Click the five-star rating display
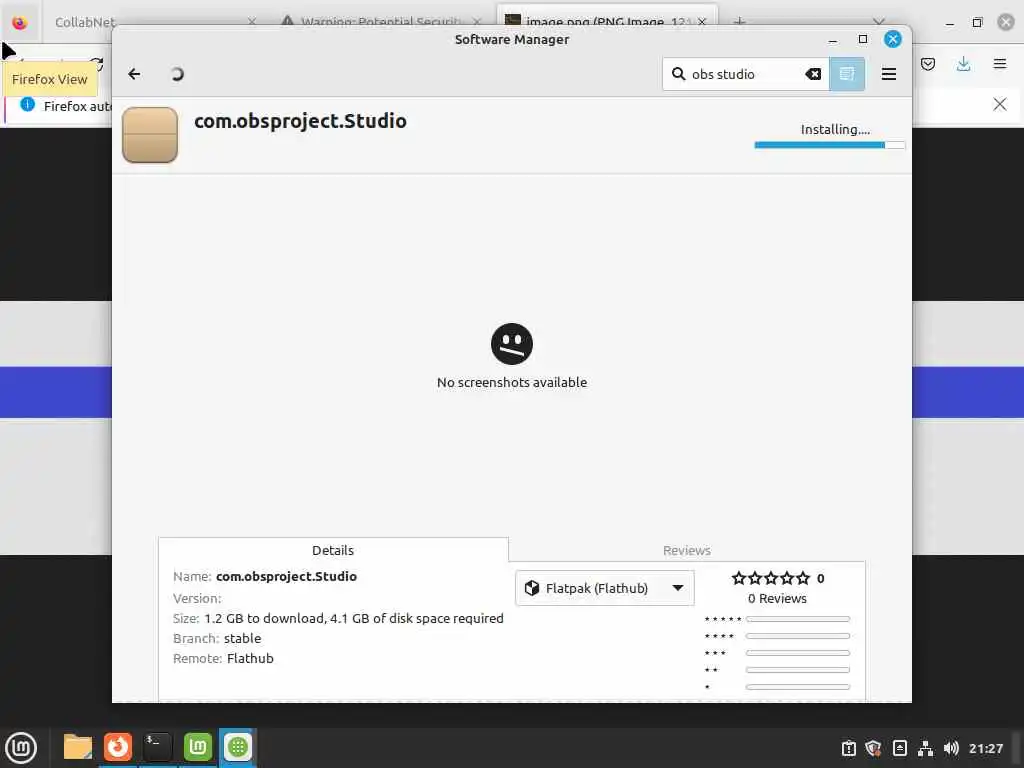This screenshot has height=768, width=1024. [x=771, y=578]
